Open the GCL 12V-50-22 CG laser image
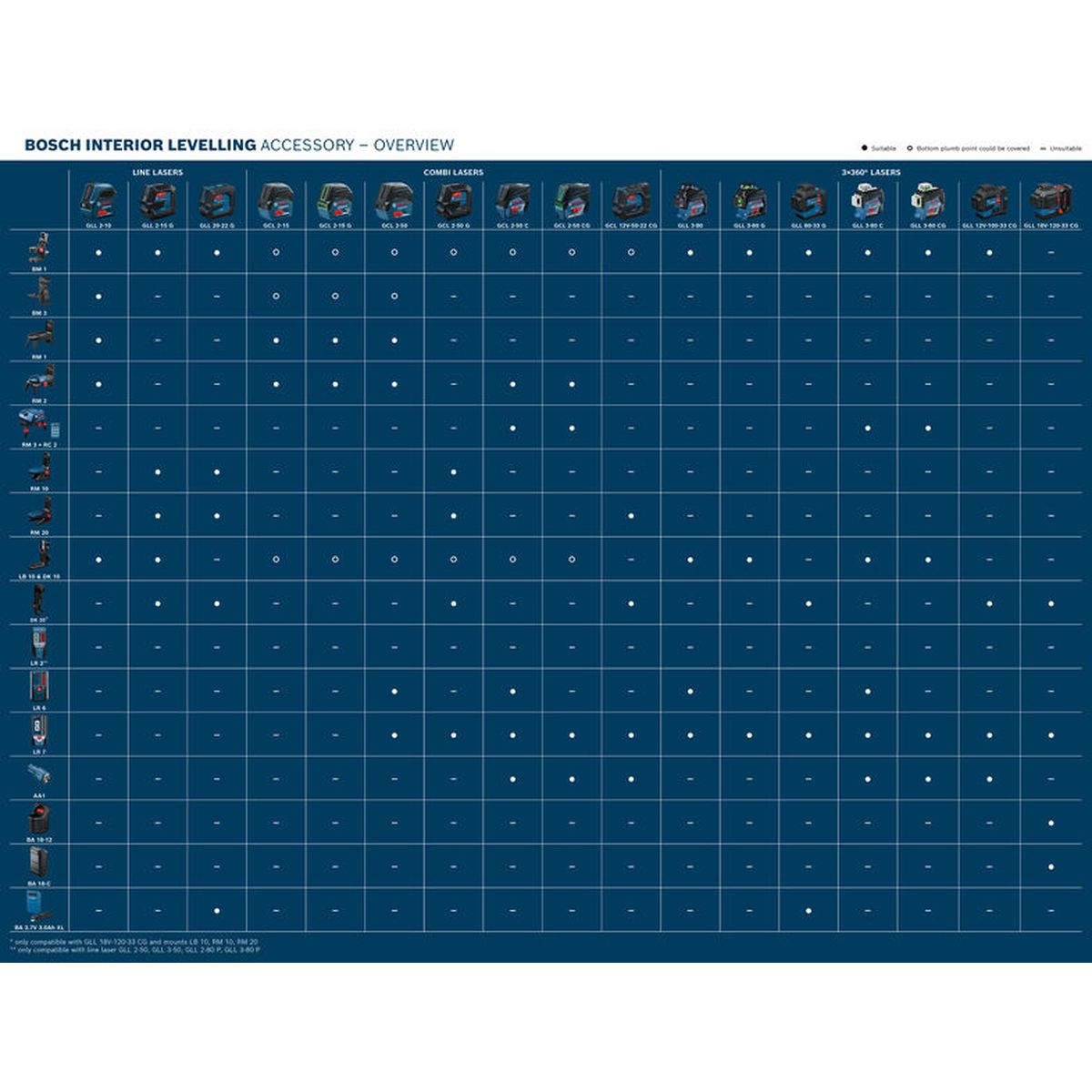 [x=631, y=201]
